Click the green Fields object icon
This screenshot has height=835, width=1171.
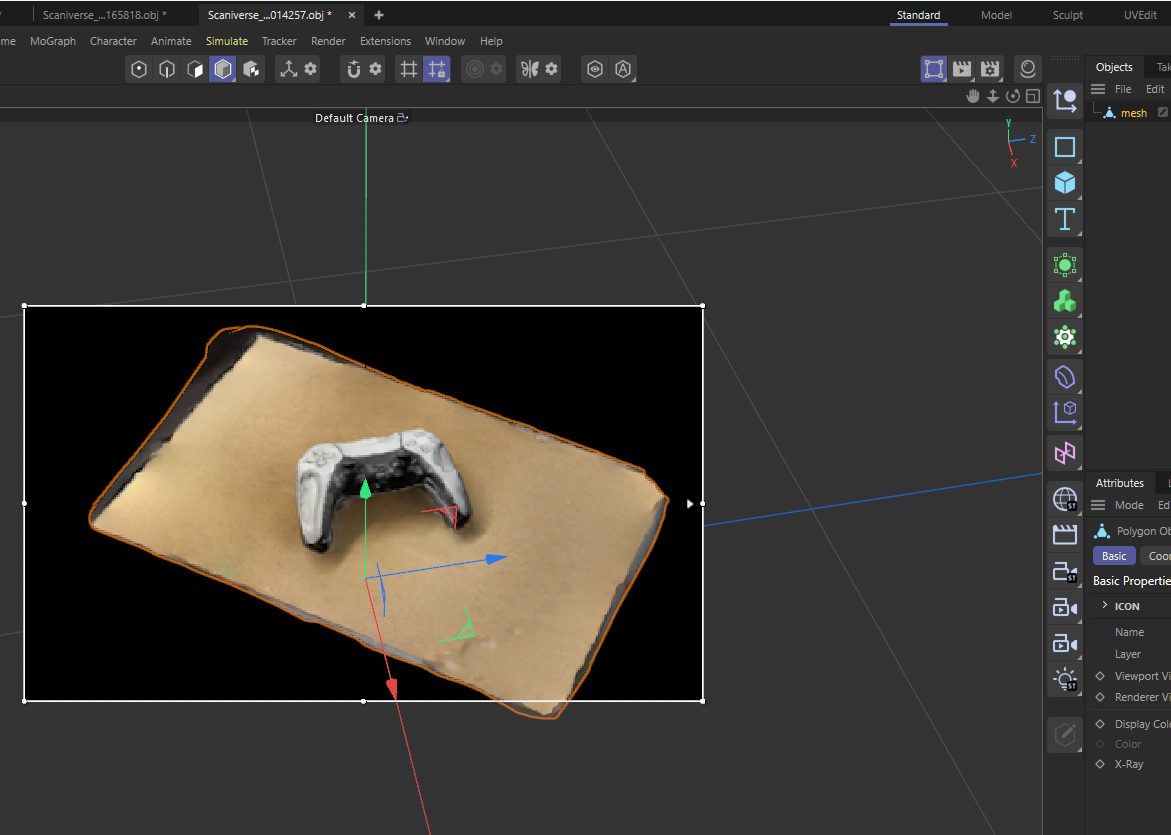(1064, 264)
